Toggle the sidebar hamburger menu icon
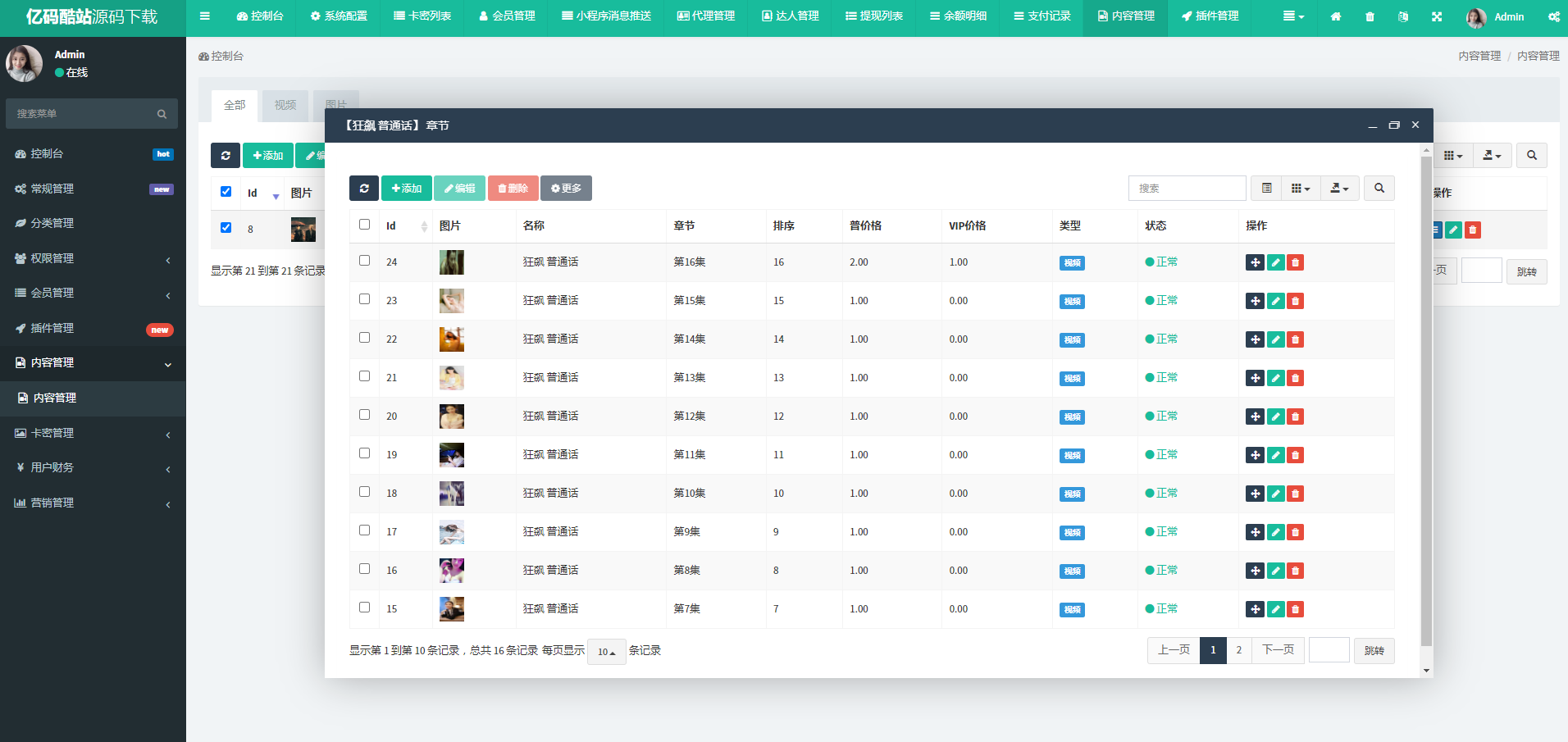The image size is (1568, 742). pyautogui.click(x=205, y=16)
